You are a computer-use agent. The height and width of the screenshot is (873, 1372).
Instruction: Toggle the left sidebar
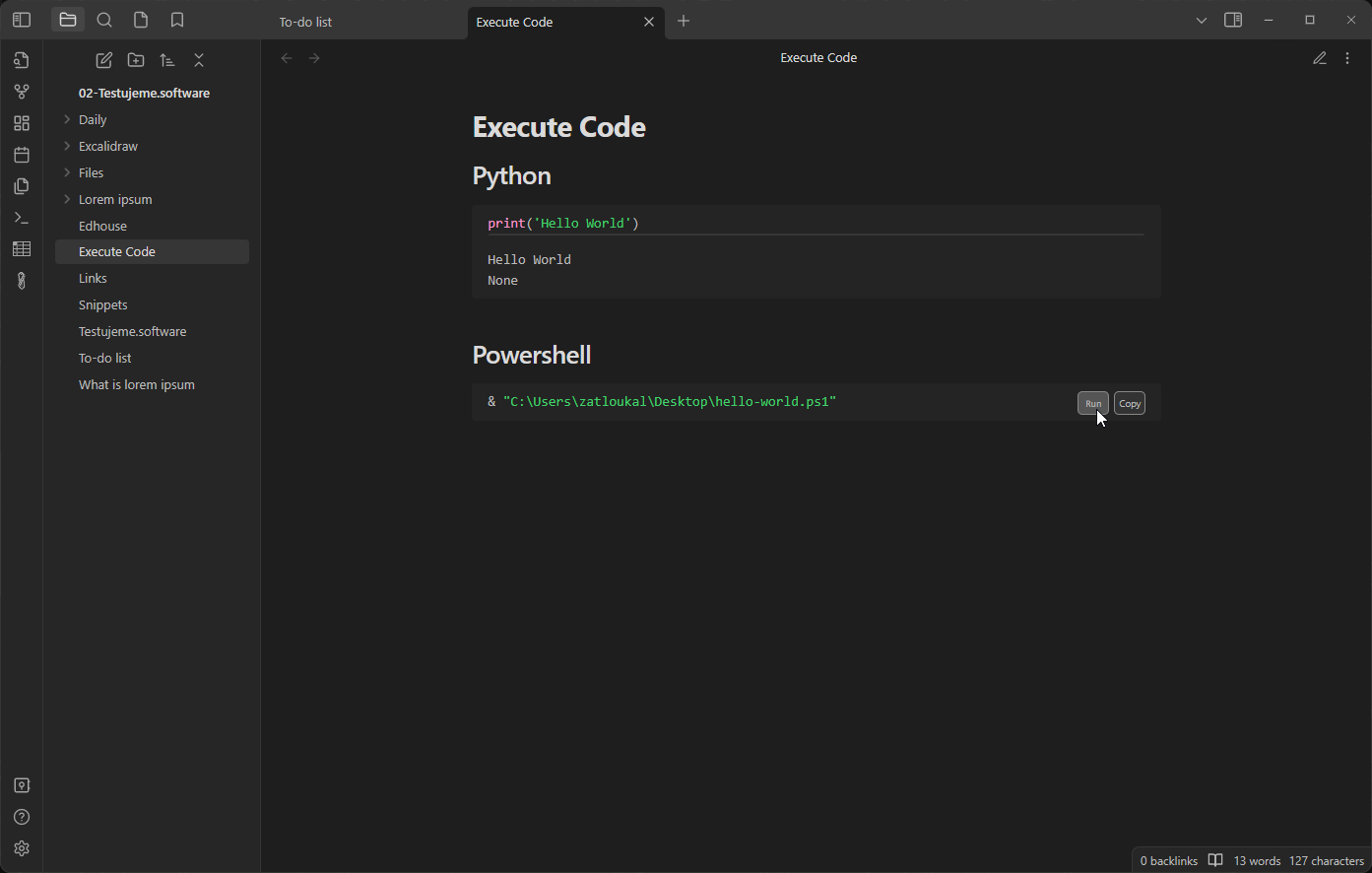tap(22, 20)
